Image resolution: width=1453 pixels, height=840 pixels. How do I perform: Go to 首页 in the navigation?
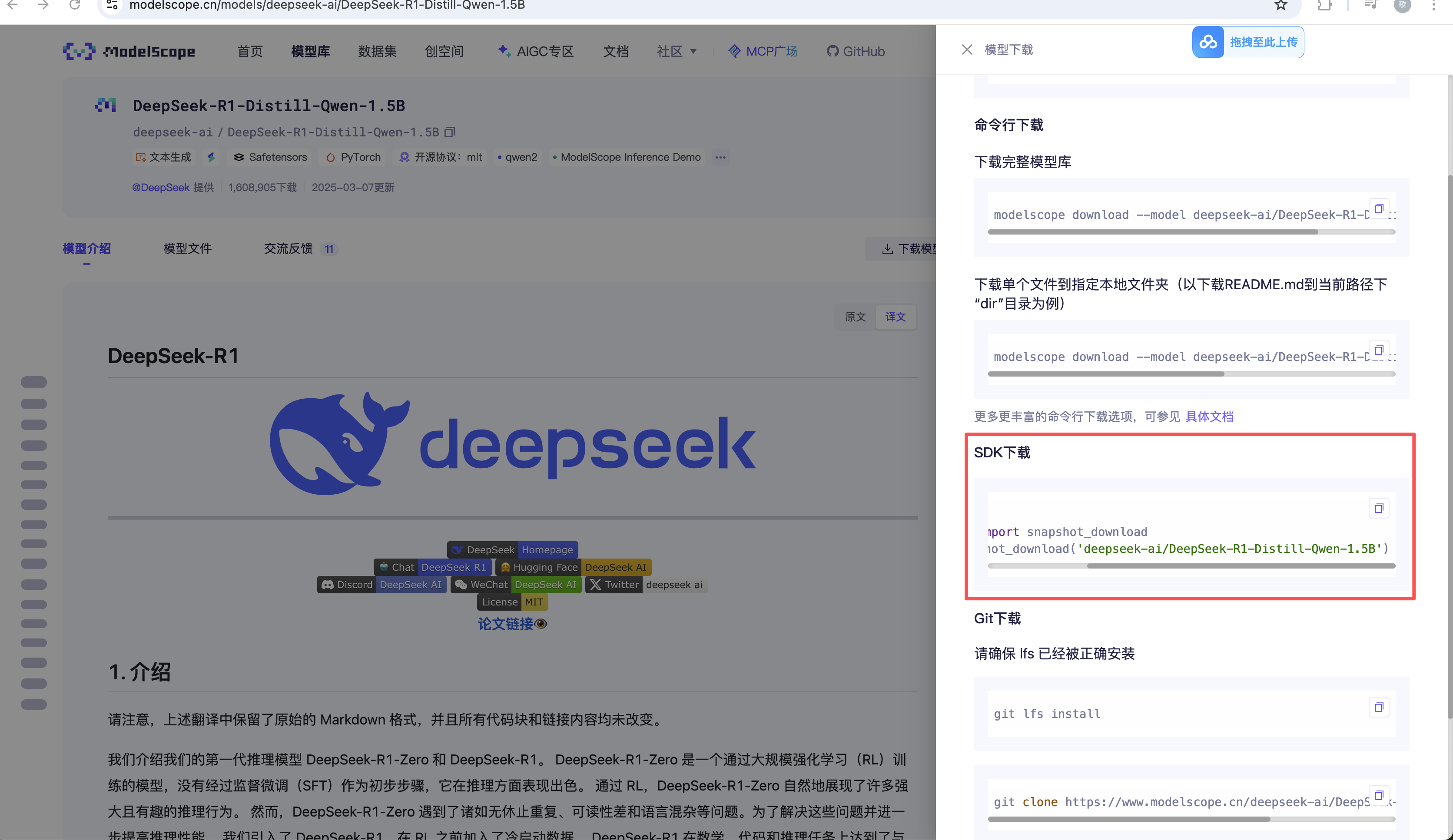click(250, 51)
